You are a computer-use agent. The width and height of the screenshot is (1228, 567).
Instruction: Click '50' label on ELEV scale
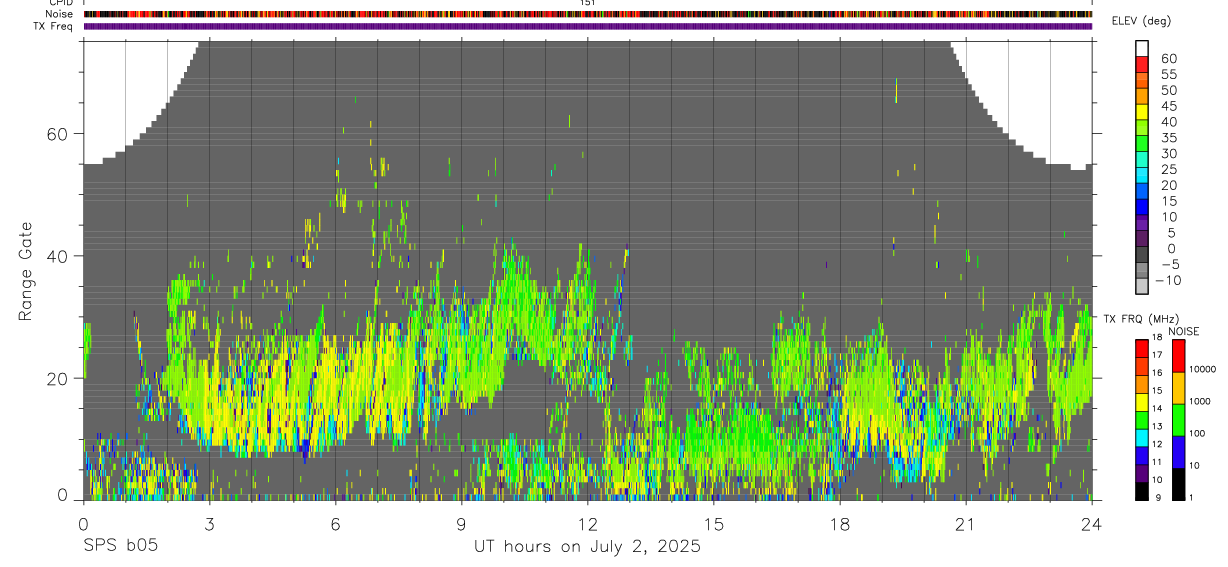pyautogui.click(x=1168, y=90)
